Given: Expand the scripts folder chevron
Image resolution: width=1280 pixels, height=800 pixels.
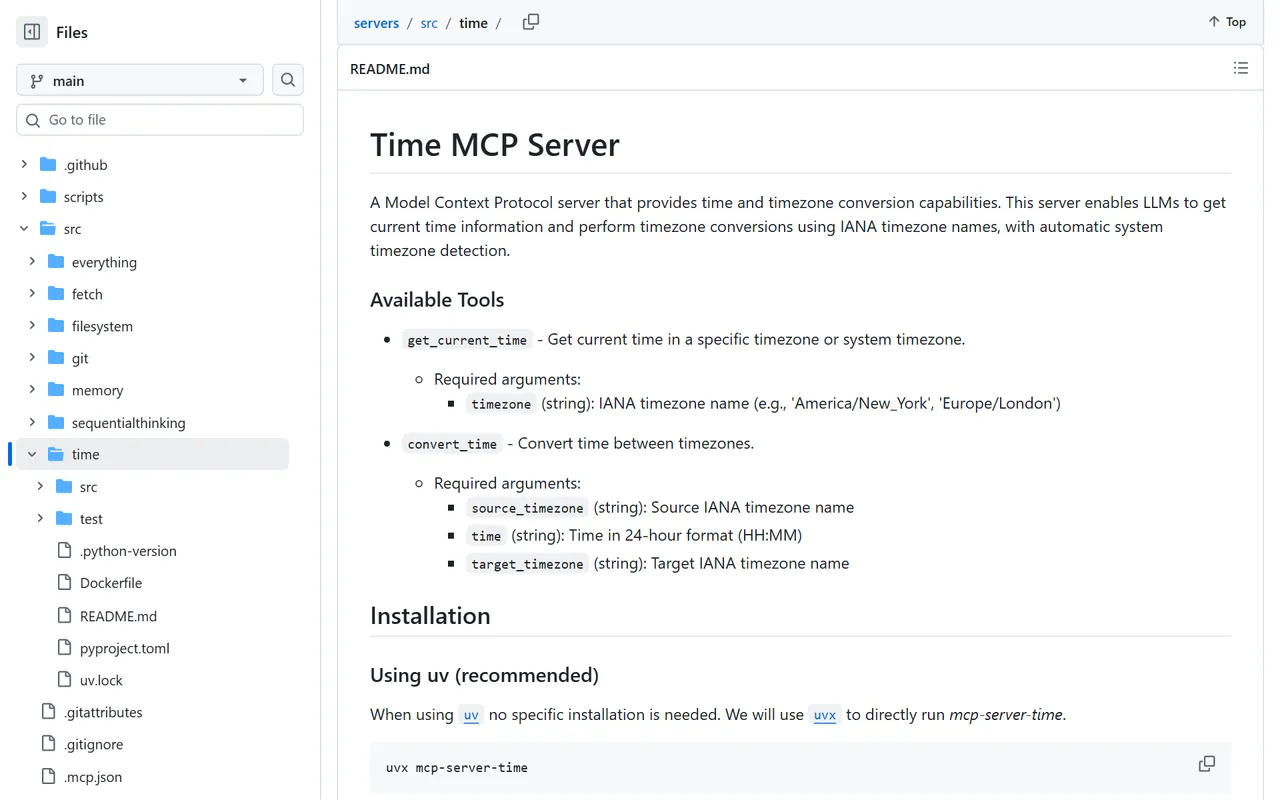Looking at the screenshot, I should click(x=24, y=196).
